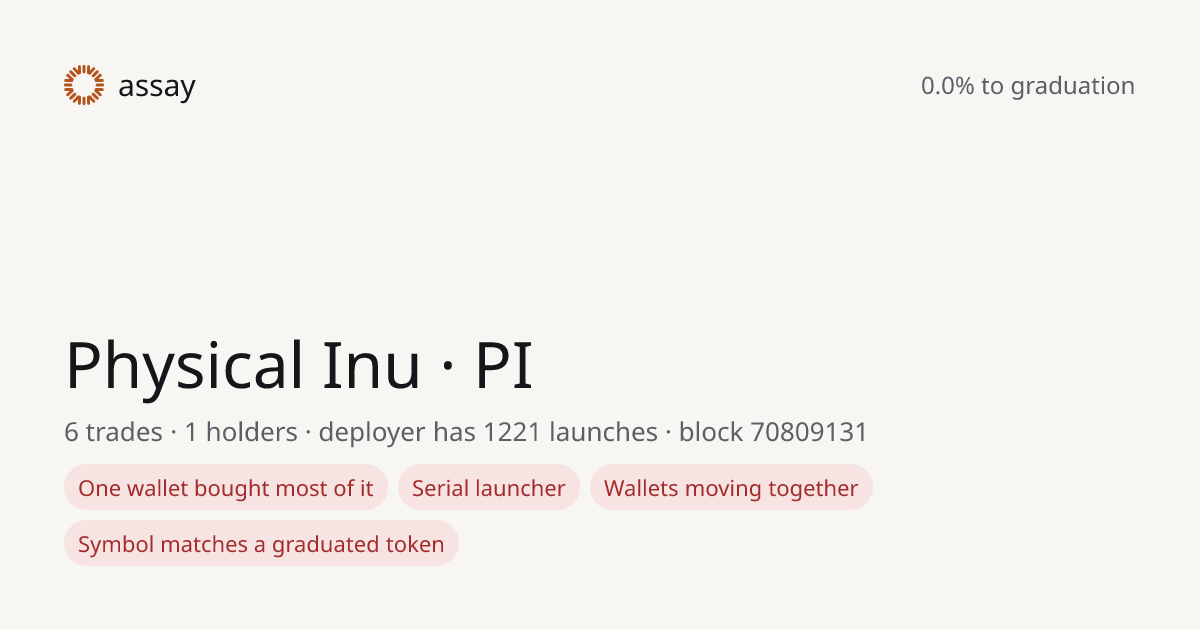1200x630 pixels.
Task: Click the deployer has 1221 launches text
Action: point(488,432)
